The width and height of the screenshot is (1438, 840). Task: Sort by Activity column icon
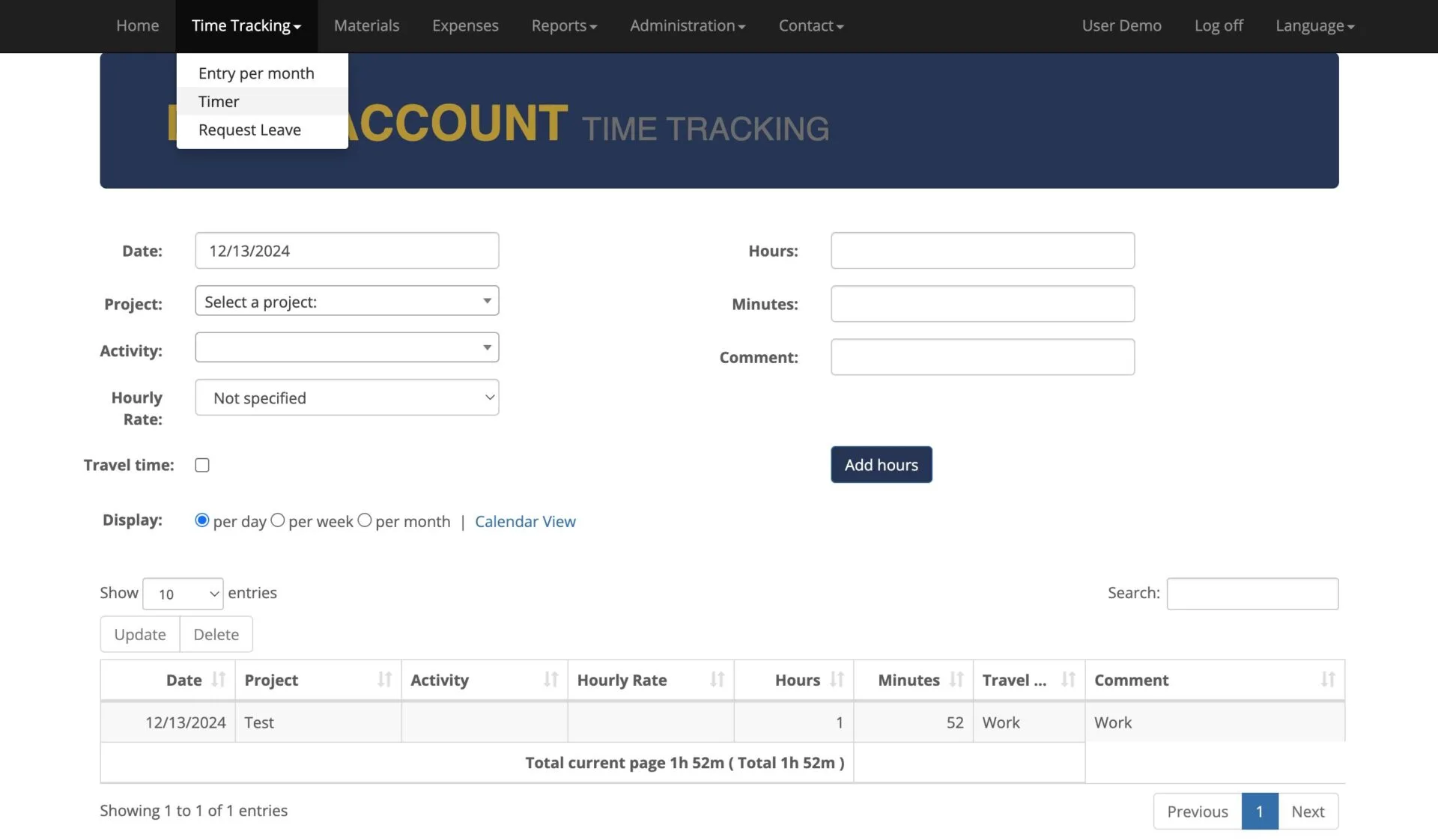point(550,679)
